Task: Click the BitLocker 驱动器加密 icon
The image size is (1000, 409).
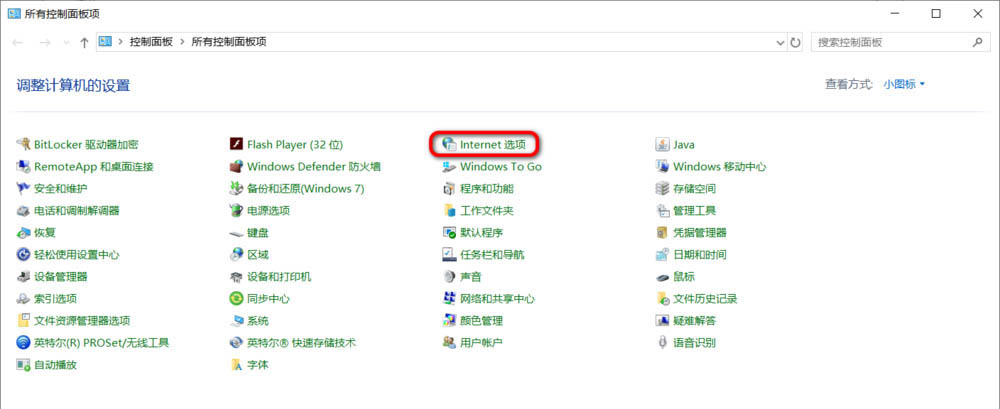Action: [x=24, y=145]
